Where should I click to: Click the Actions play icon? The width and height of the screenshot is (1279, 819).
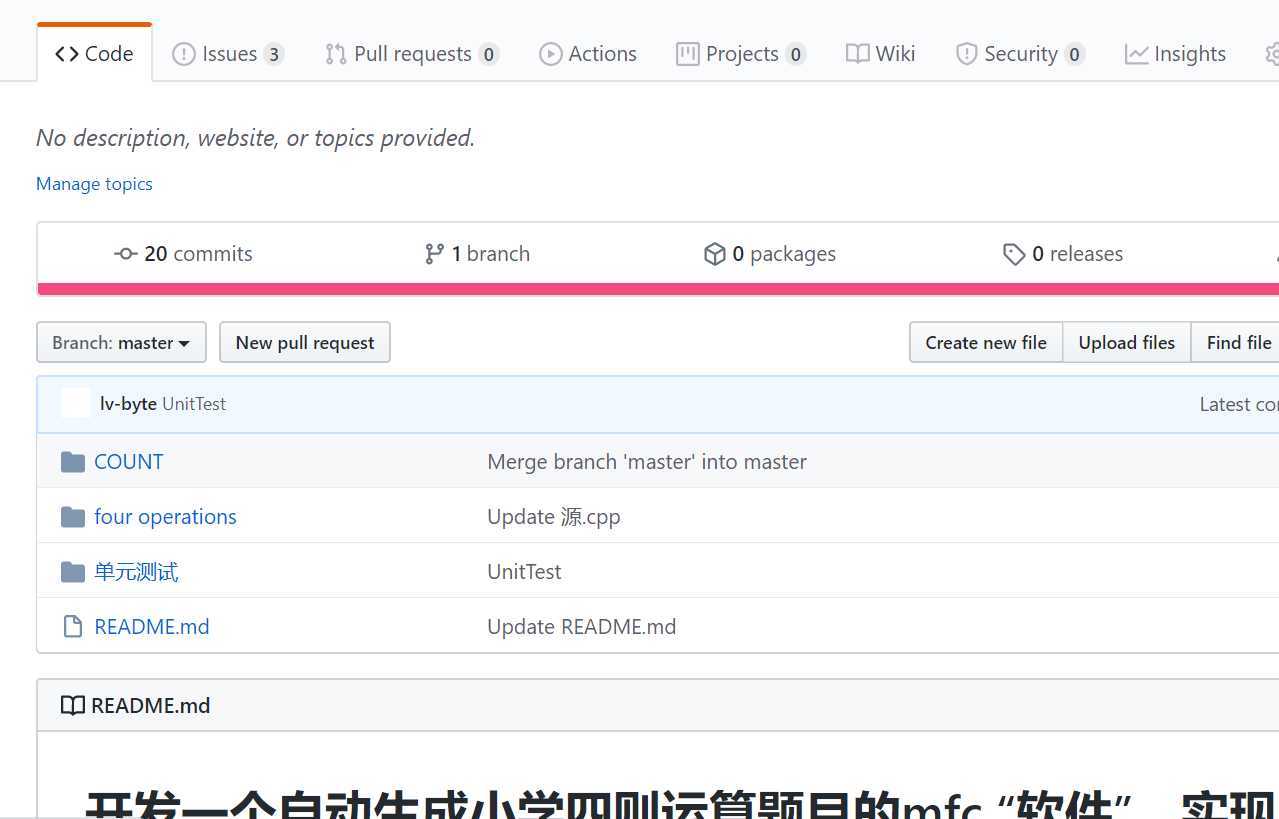tap(551, 54)
